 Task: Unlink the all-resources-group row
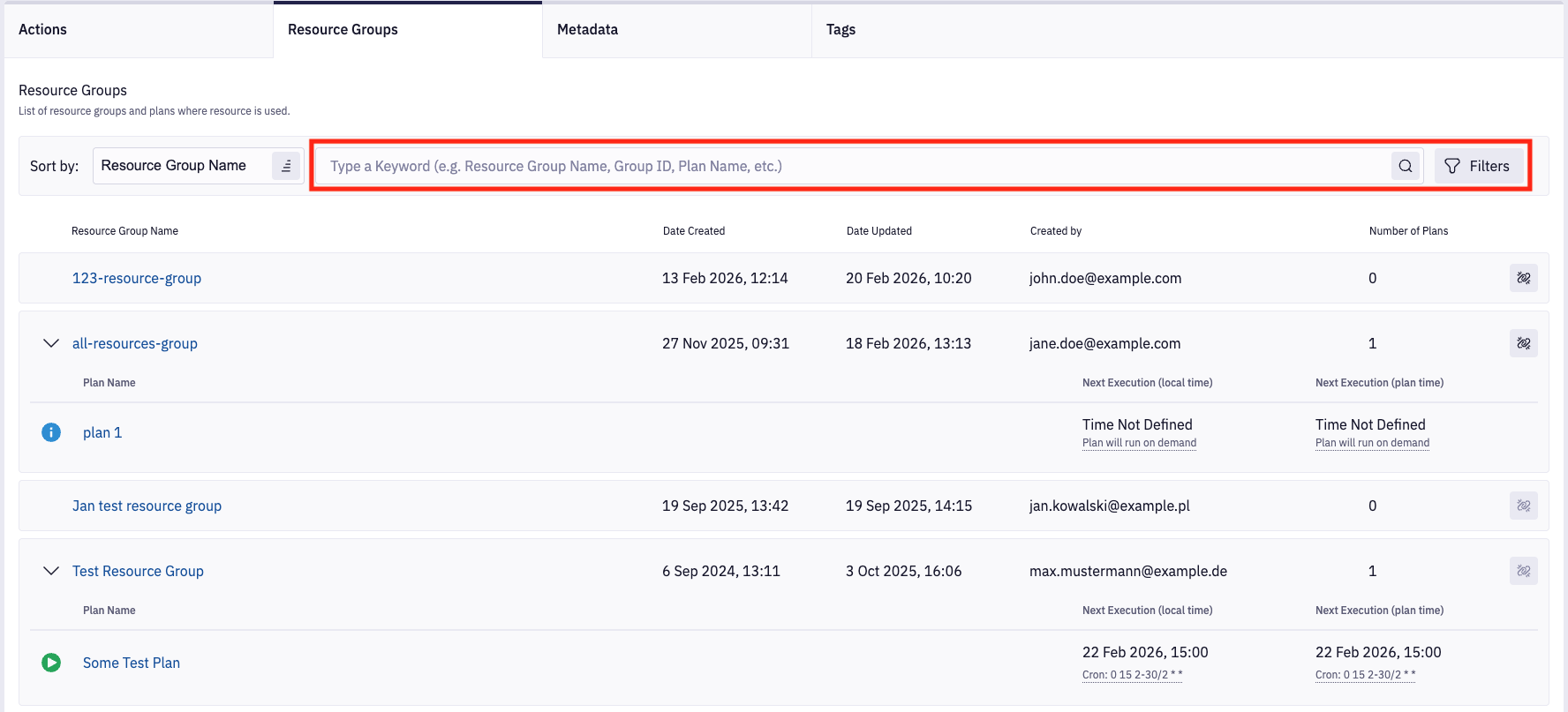(x=1523, y=343)
